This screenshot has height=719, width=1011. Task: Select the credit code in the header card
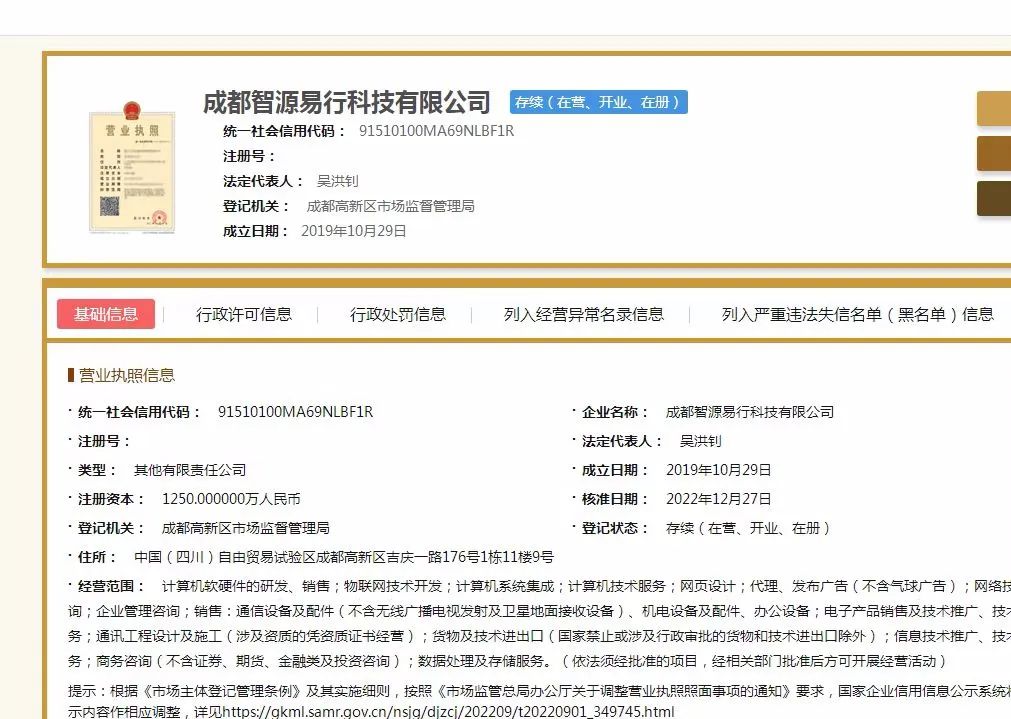point(436,131)
